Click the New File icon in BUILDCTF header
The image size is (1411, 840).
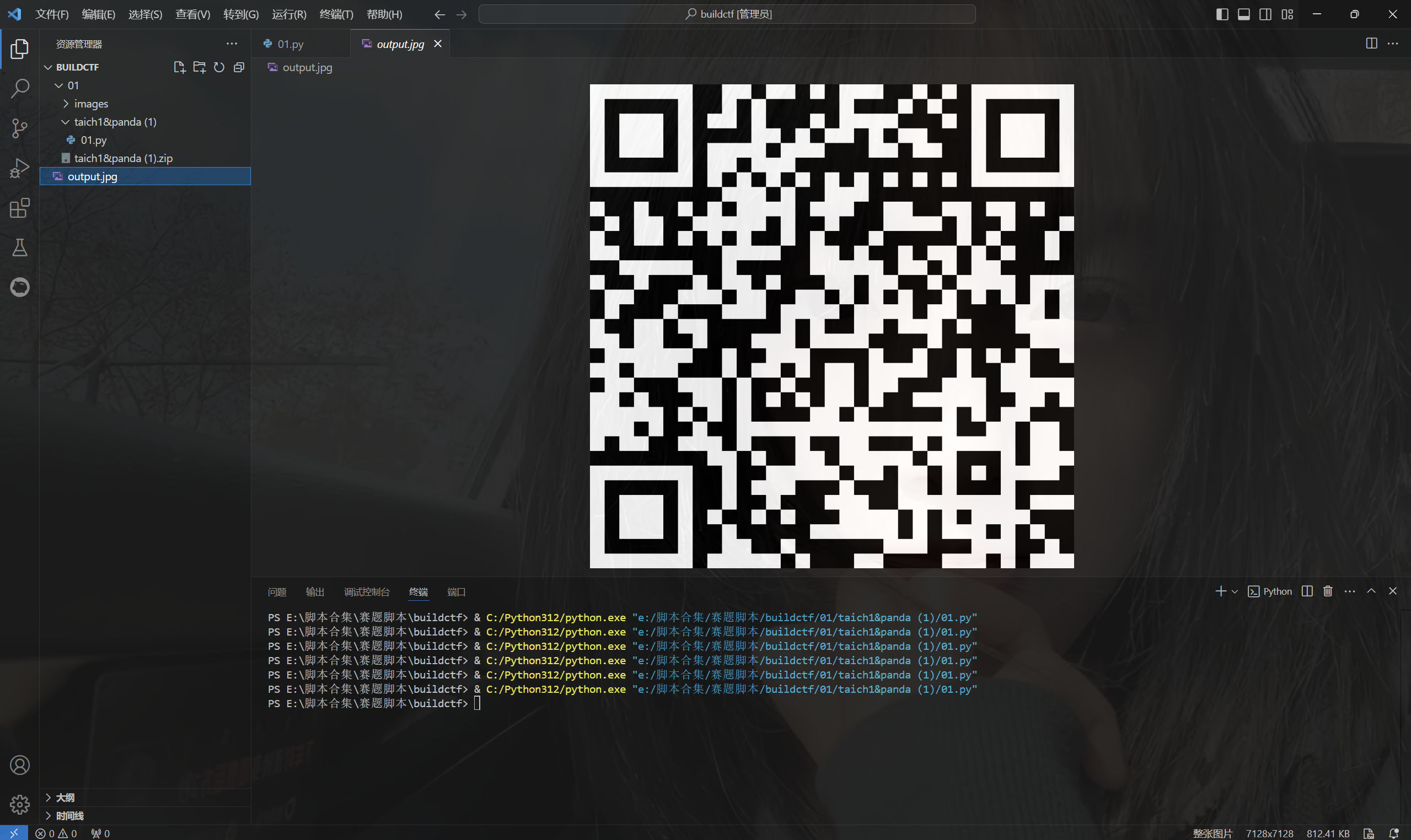(x=180, y=67)
